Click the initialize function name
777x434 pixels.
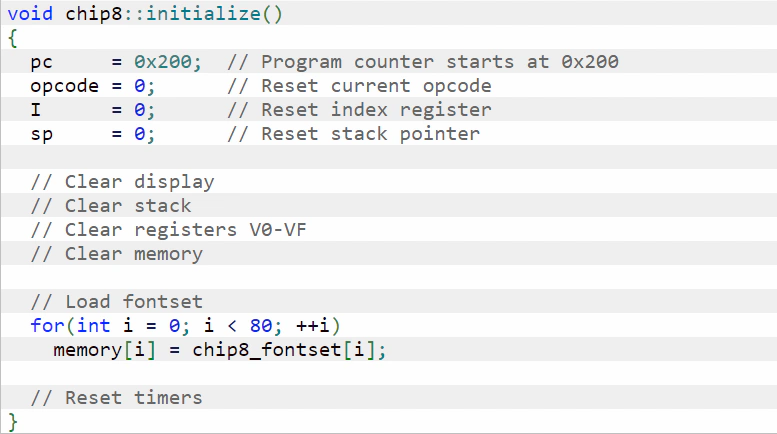pos(203,13)
